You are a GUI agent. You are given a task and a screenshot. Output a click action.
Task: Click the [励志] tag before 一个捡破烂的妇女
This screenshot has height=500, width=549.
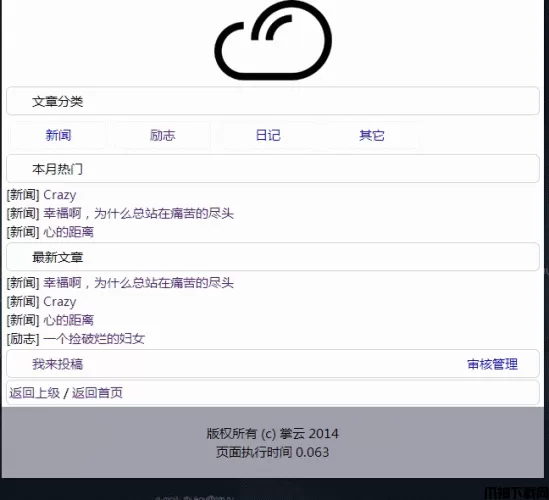[x=23, y=339]
